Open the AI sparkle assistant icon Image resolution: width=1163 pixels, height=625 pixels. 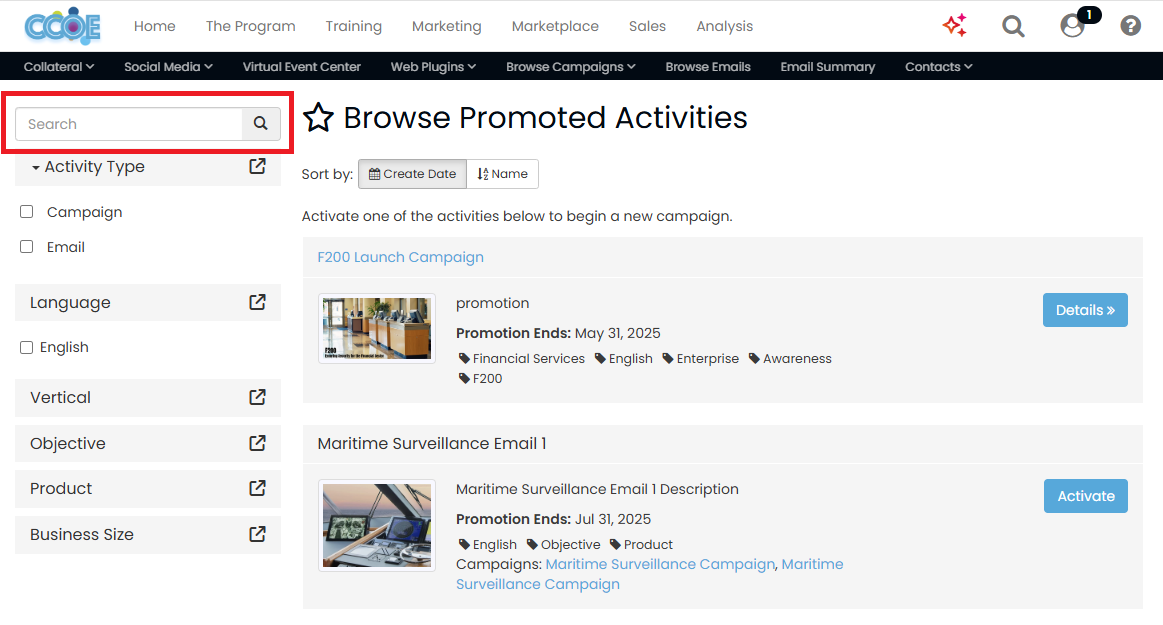[x=954, y=26]
